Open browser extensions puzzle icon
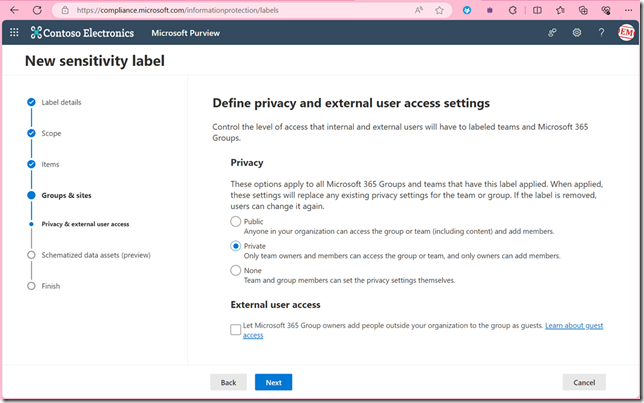Viewport: 644px width, 403px height. (513, 10)
